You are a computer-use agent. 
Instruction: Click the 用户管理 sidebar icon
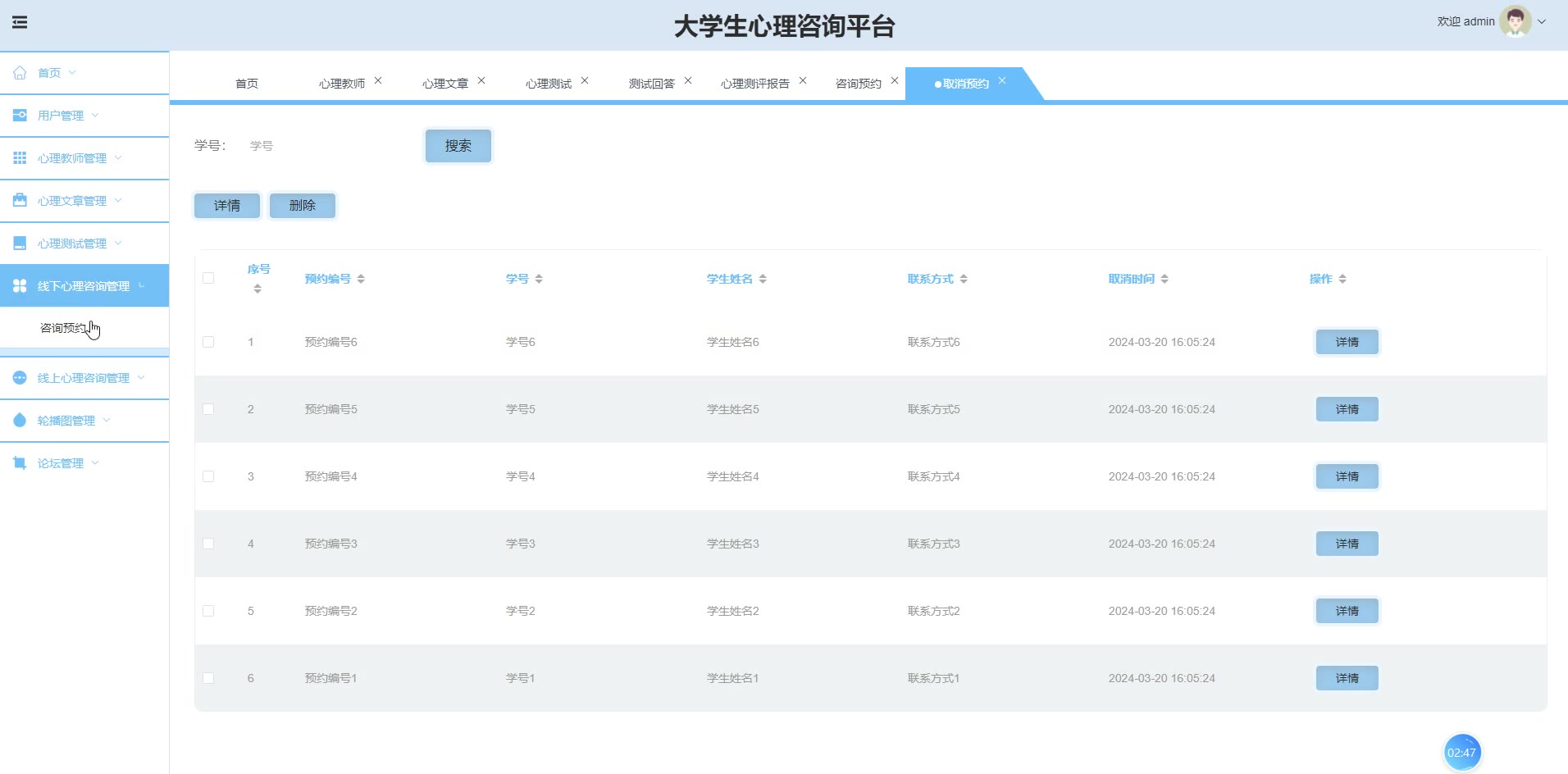(x=20, y=116)
